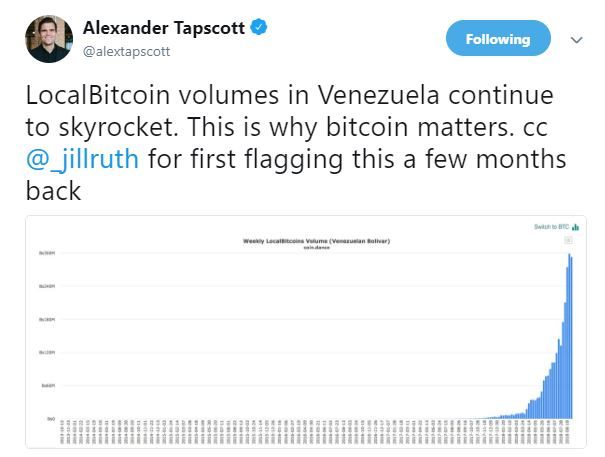Click Alexander Tapscott's profile avatar
The image size is (605, 457).
pos(48,39)
